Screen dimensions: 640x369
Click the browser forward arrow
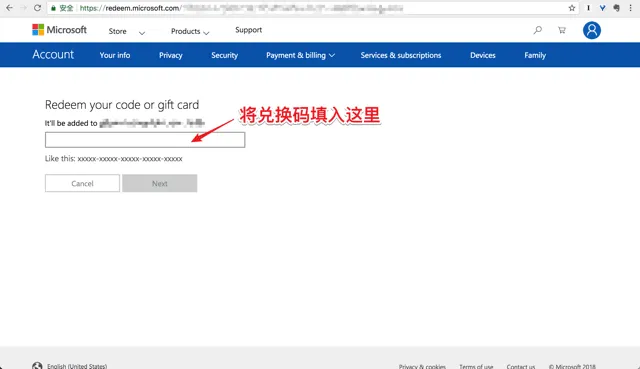pyautogui.click(x=23, y=8)
